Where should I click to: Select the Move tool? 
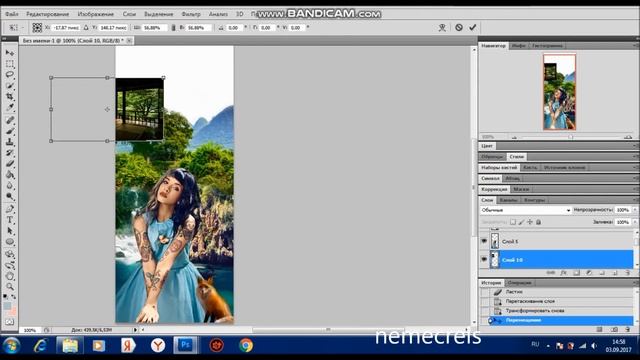[10, 53]
